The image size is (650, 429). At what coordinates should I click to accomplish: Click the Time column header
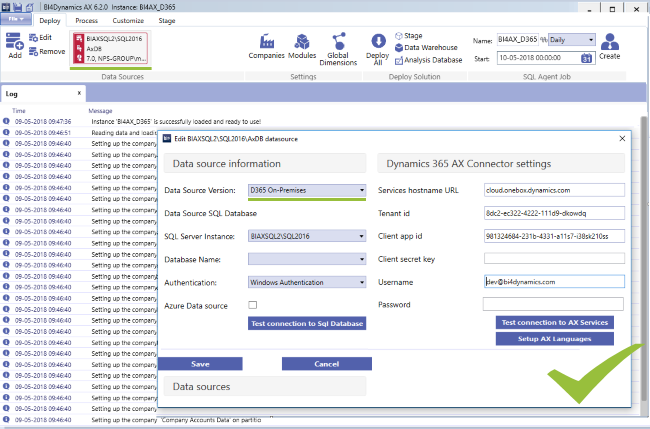click(x=19, y=111)
